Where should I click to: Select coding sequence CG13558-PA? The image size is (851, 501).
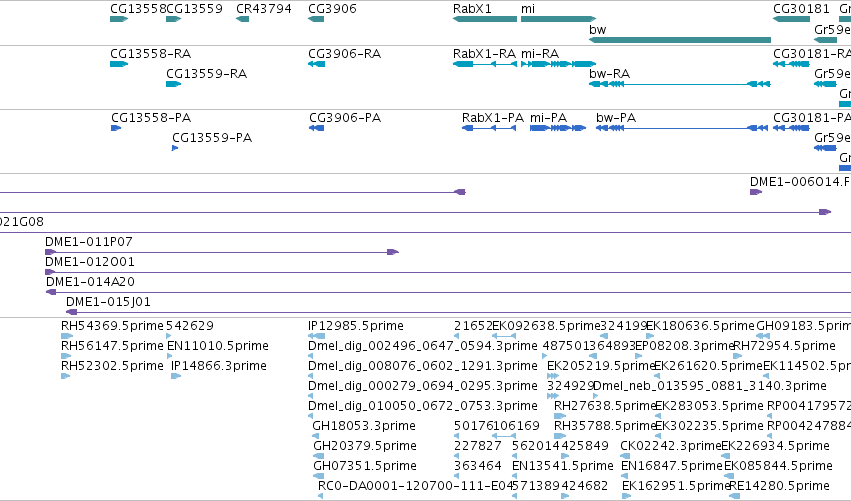(x=116, y=128)
